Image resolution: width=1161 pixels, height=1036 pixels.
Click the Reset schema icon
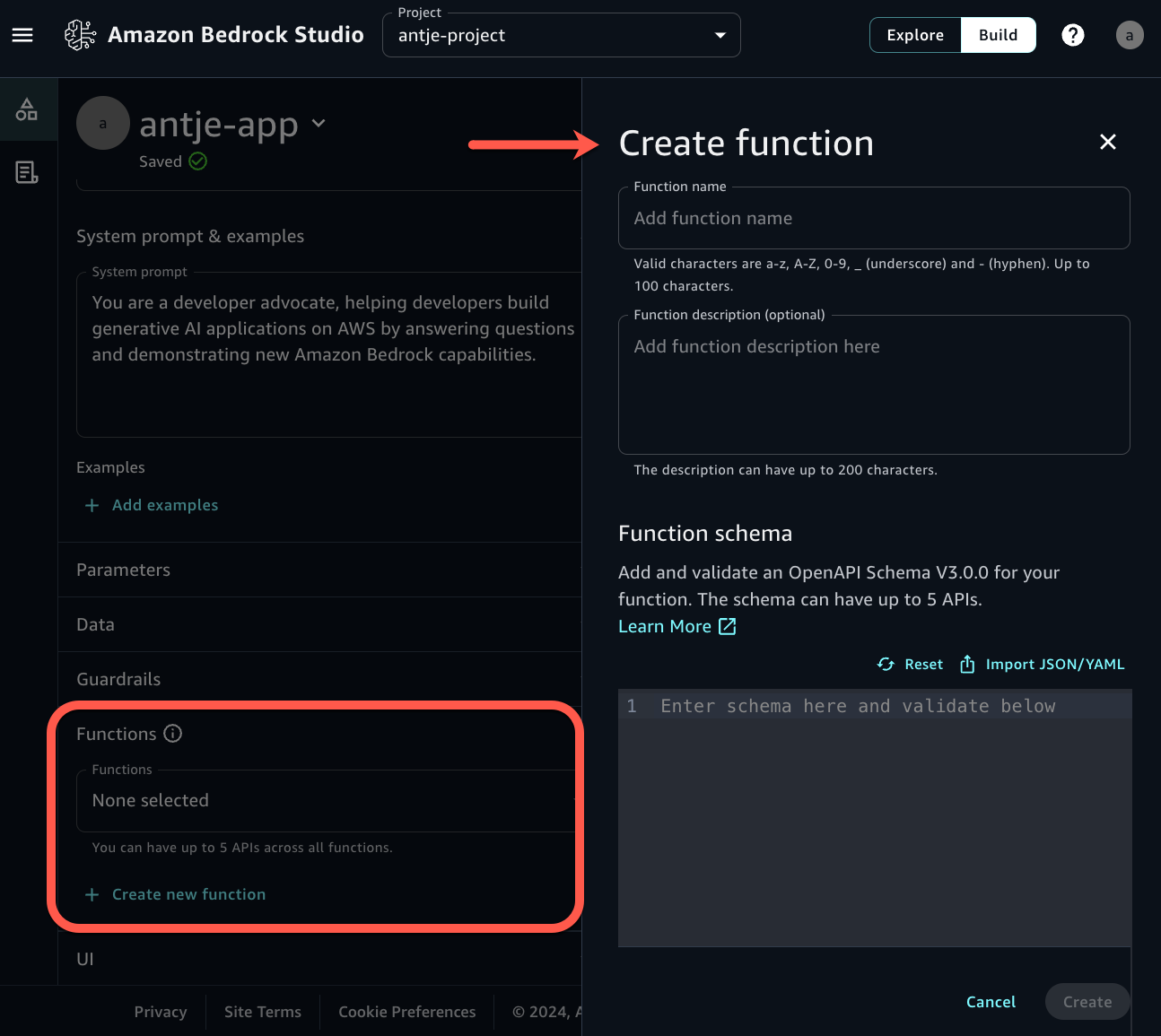(x=886, y=664)
